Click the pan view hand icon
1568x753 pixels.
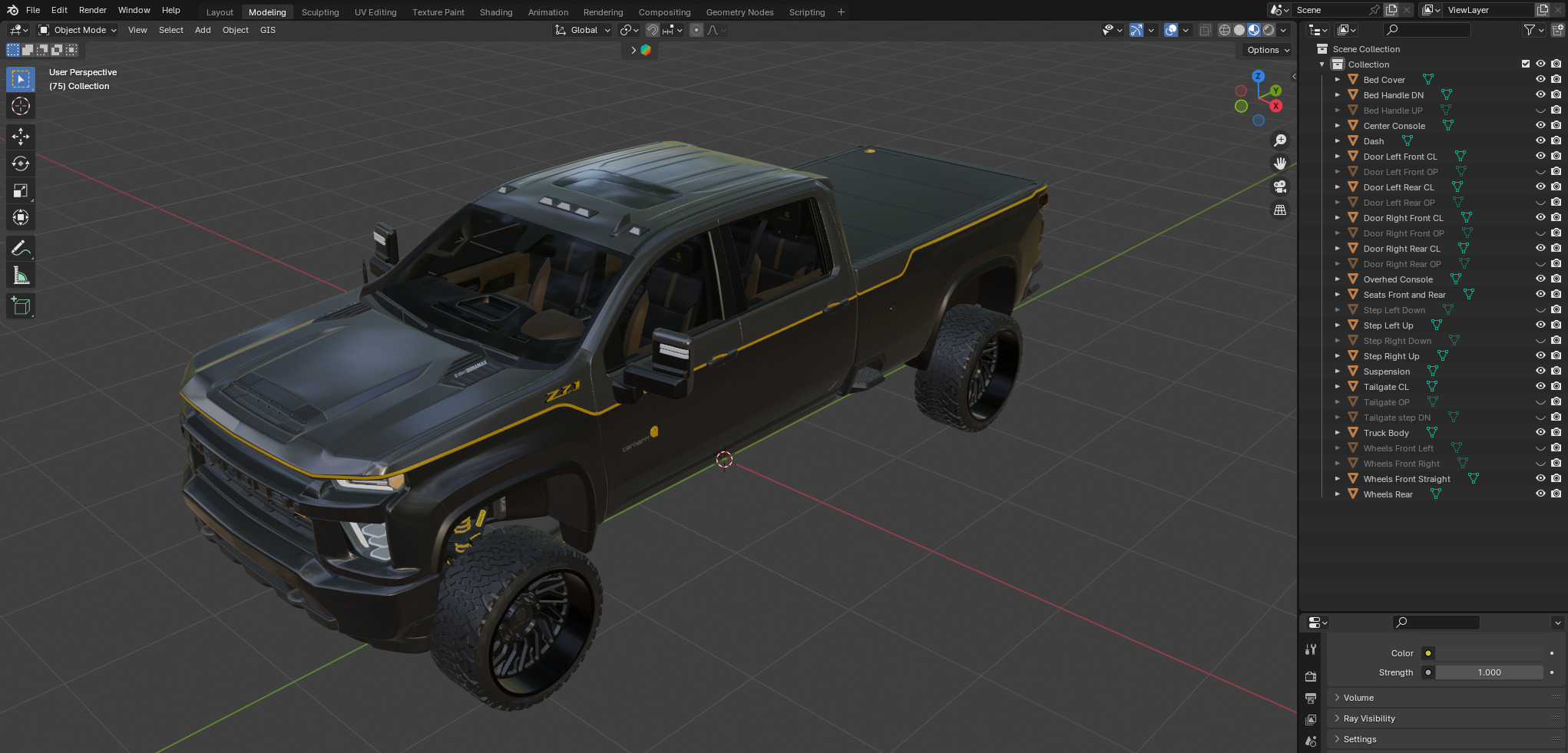1280,163
